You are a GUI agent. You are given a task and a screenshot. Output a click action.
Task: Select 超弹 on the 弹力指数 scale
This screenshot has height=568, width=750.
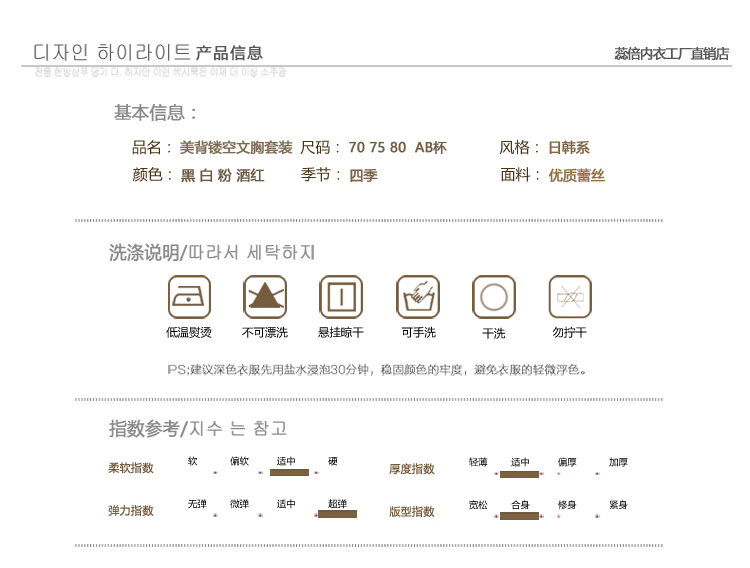click(337, 505)
